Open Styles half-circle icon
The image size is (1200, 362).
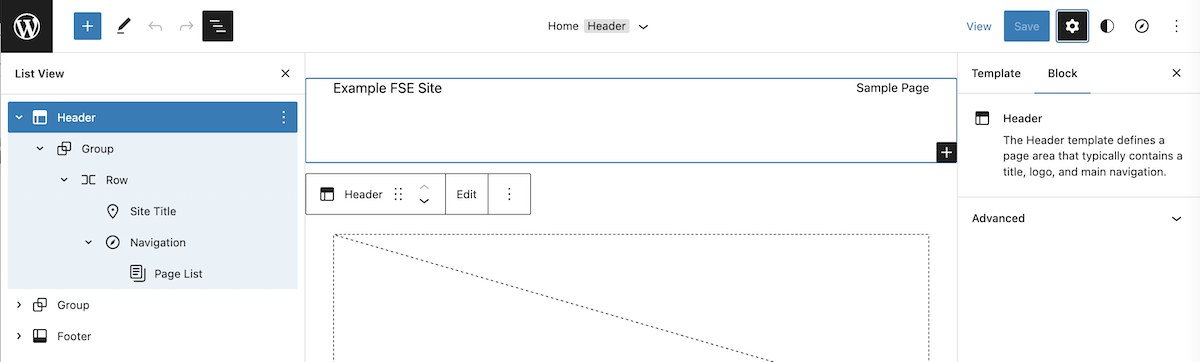click(x=1107, y=26)
